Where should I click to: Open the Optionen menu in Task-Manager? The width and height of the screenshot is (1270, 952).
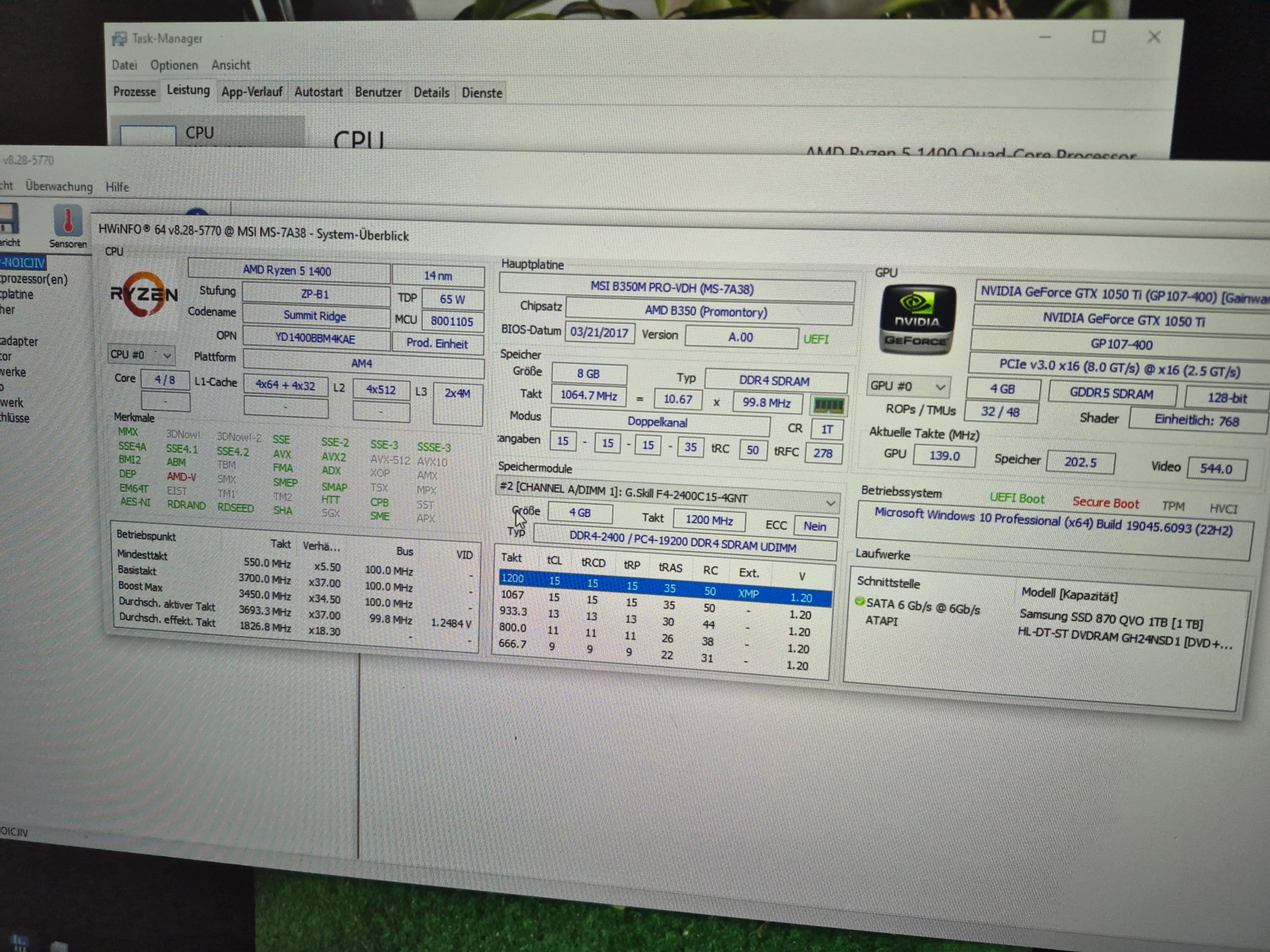[x=174, y=65]
